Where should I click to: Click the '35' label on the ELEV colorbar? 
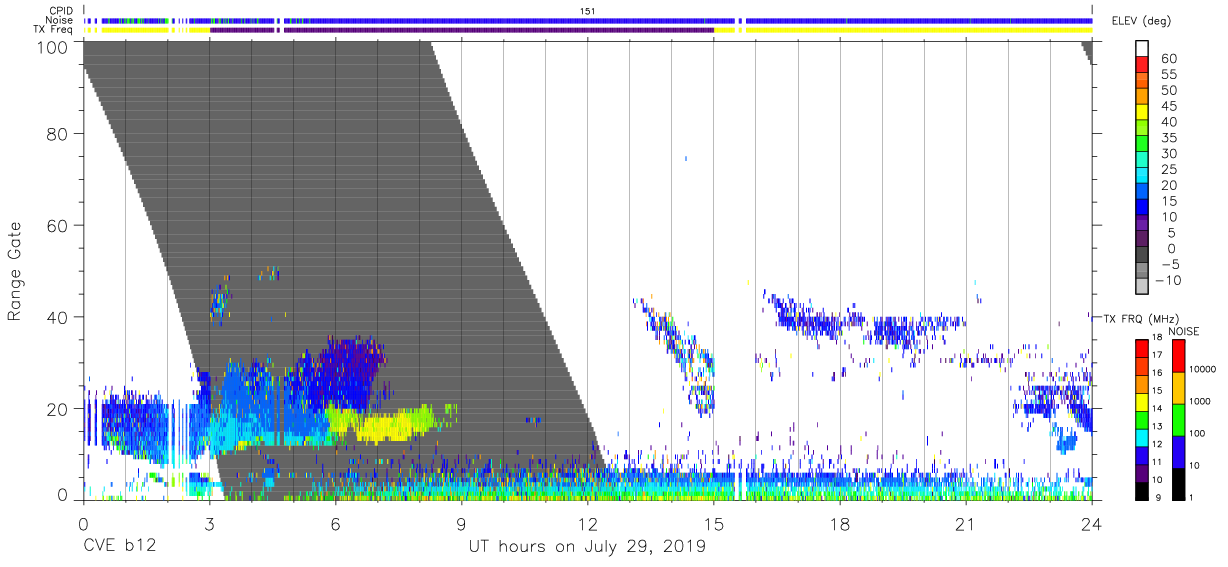[1169, 137]
